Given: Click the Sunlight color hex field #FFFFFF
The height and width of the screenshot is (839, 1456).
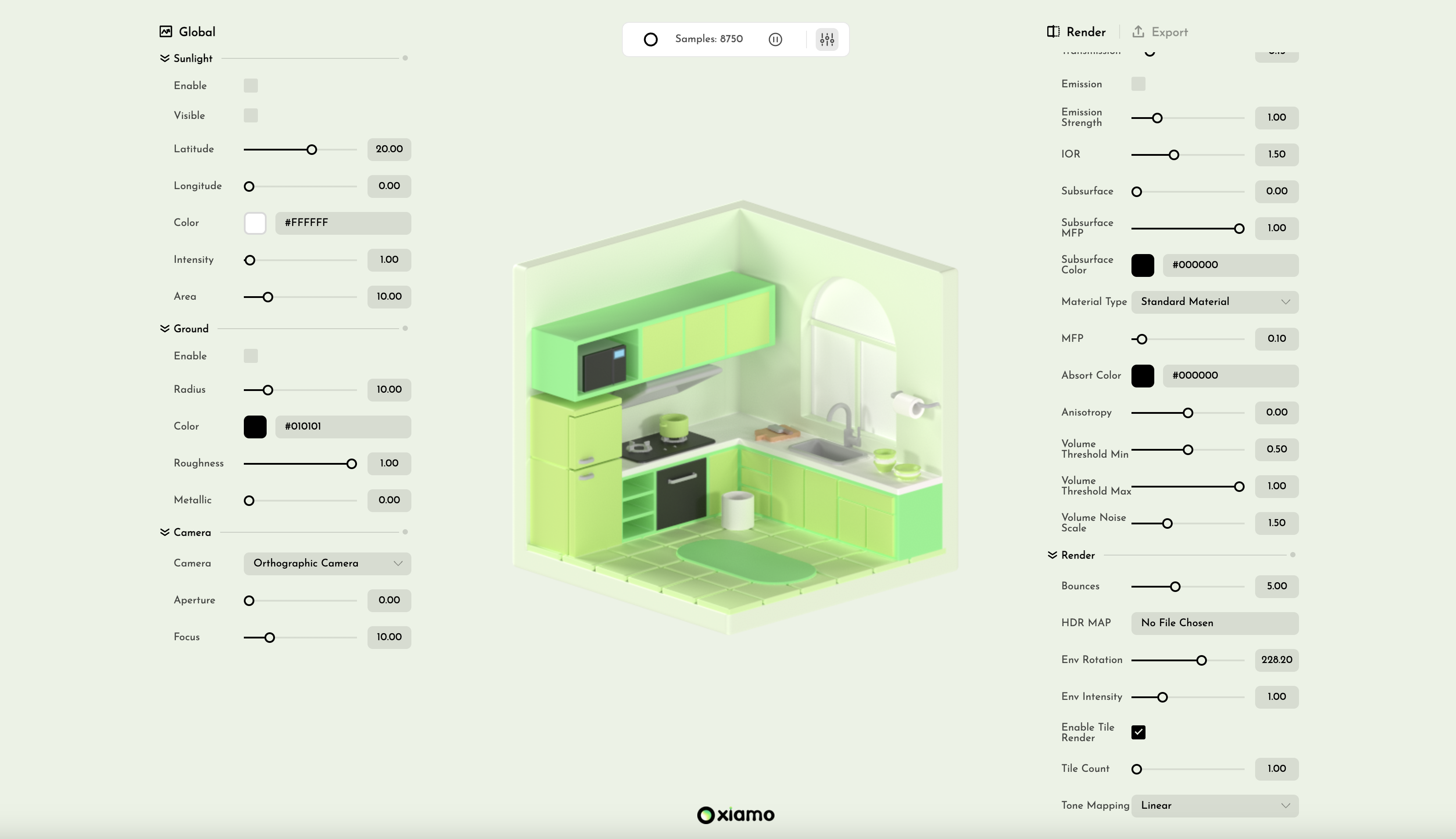Looking at the screenshot, I should coord(343,223).
